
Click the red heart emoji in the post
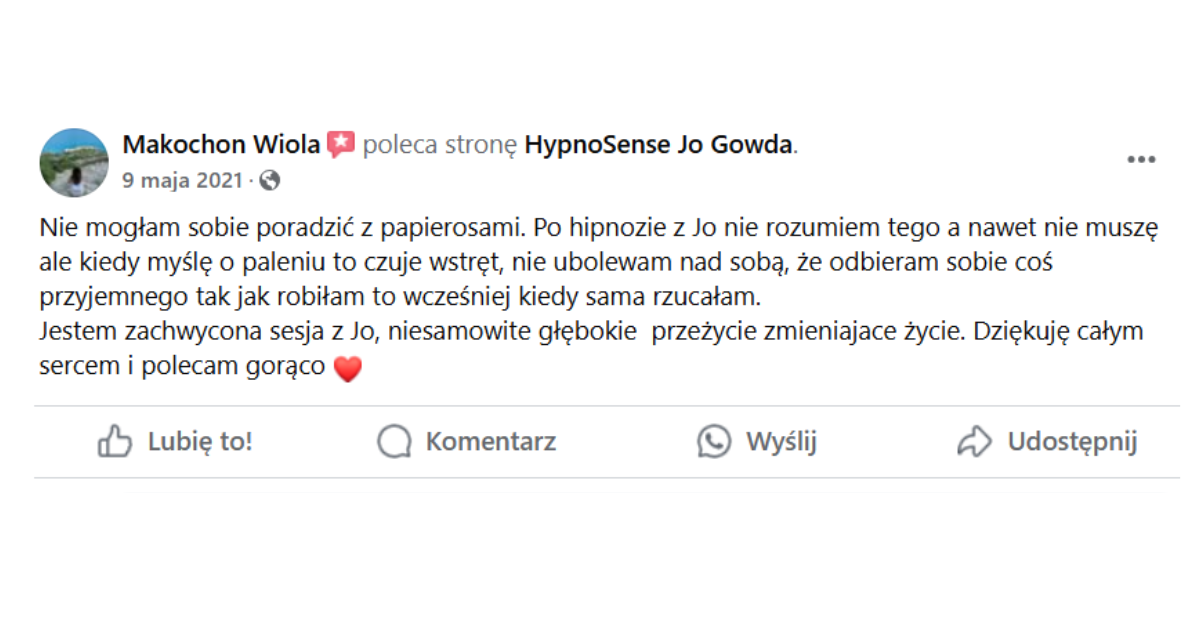350,366
